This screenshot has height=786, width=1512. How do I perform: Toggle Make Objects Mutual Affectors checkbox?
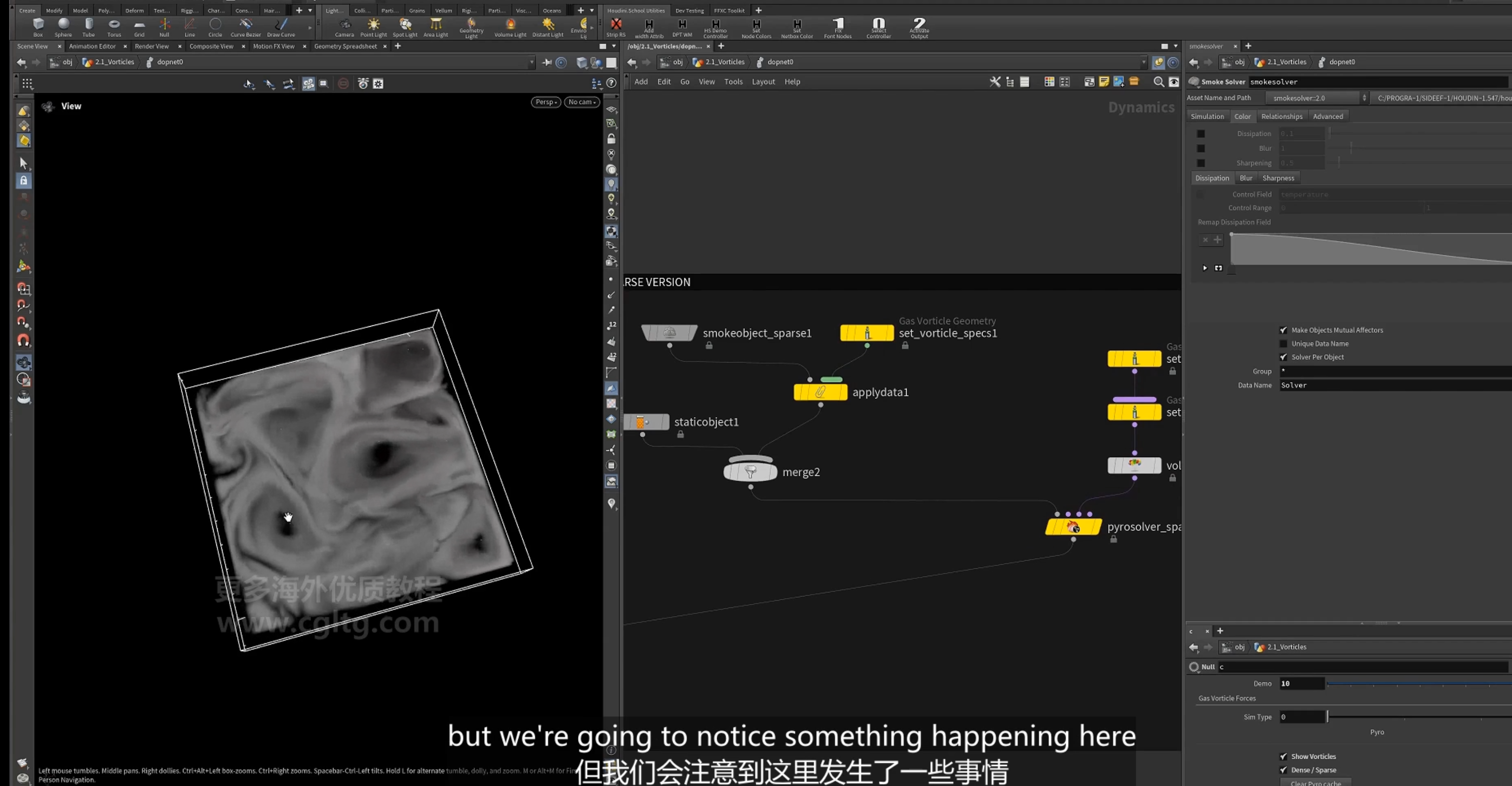1283,330
